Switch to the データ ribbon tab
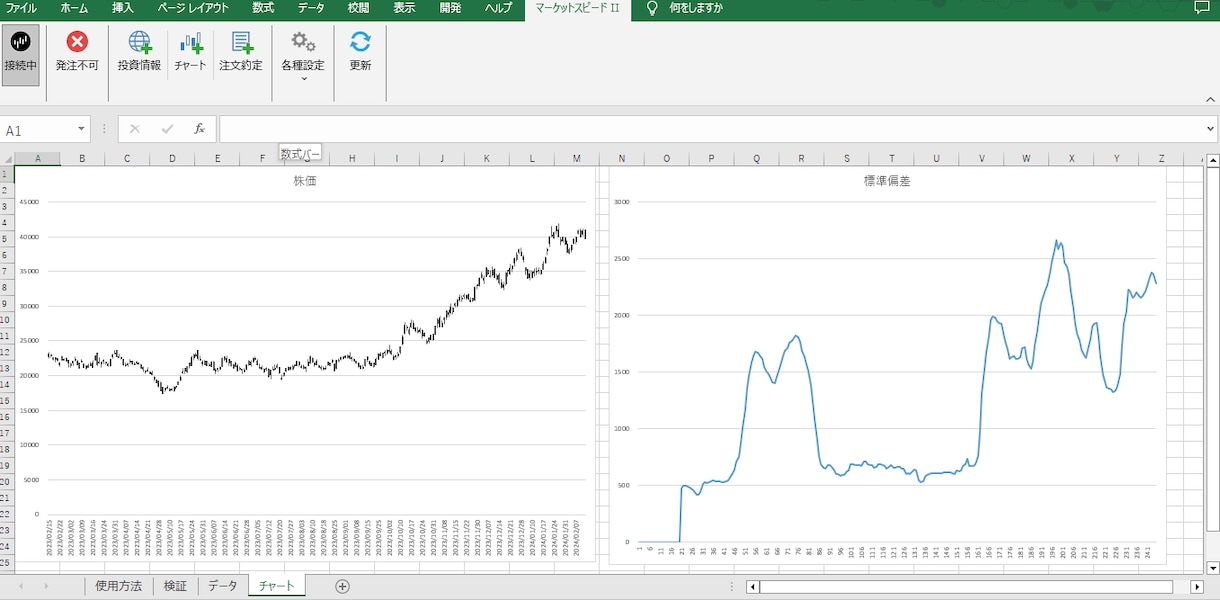1220x600 pixels. (x=311, y=8)
